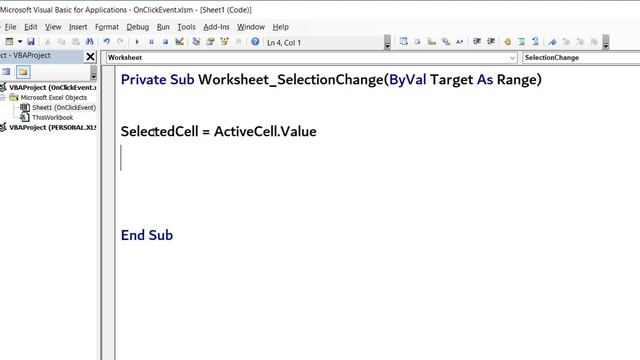640x360 pixels.
Task: Select ThisWorkbook in project tree
Action: (53, 118)
